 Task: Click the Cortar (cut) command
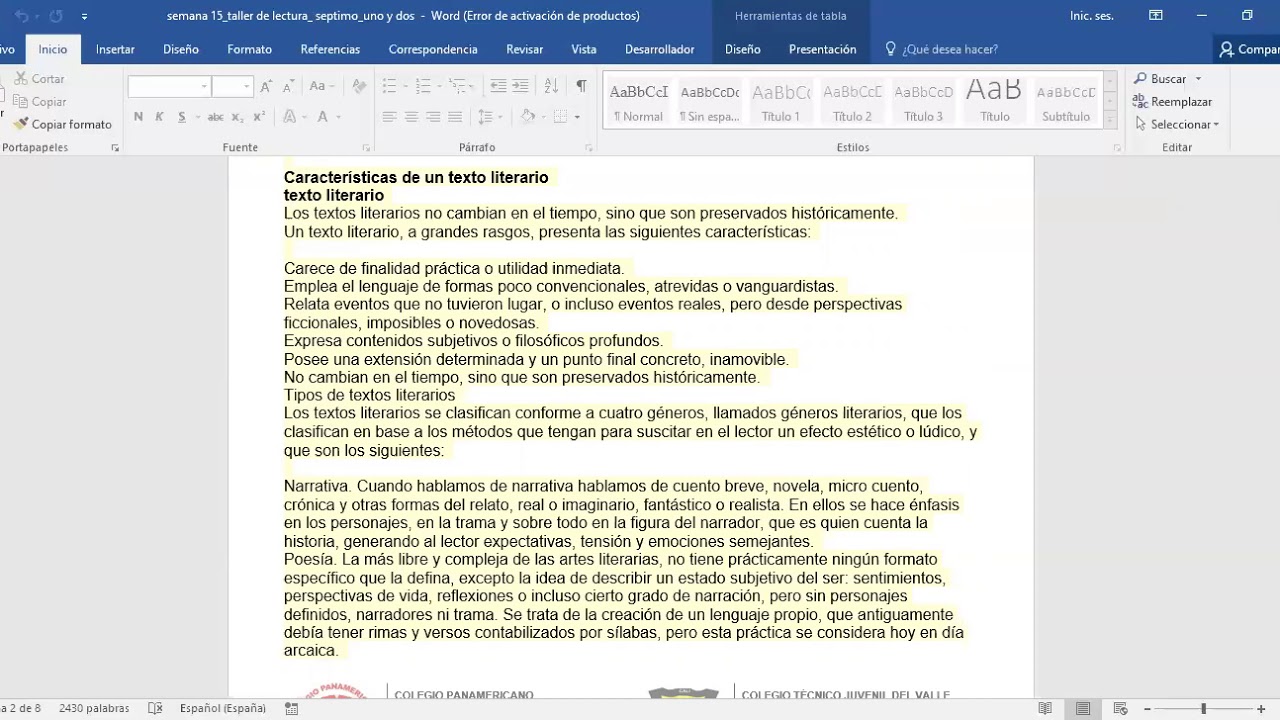coord(40,78)
